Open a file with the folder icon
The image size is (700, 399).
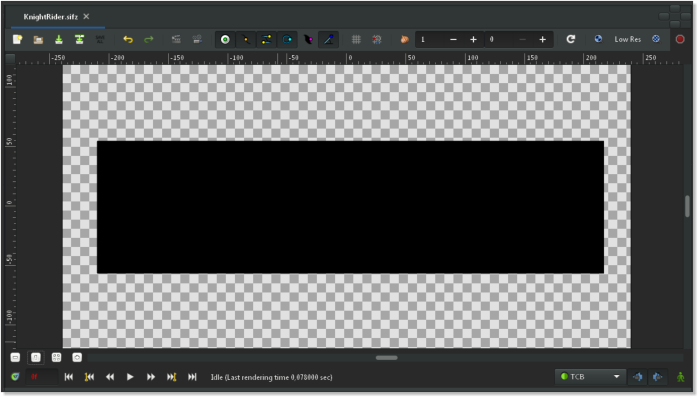38,39
